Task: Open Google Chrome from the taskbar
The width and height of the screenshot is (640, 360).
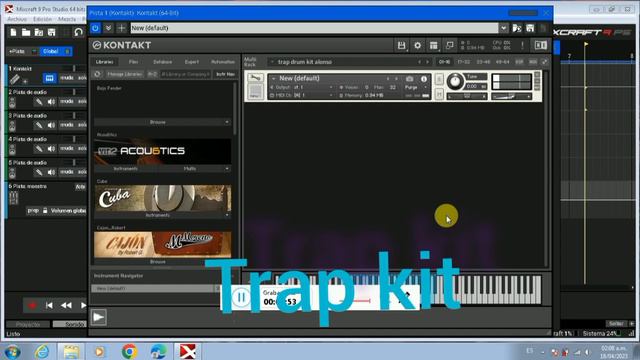Action: pos(129,351)
